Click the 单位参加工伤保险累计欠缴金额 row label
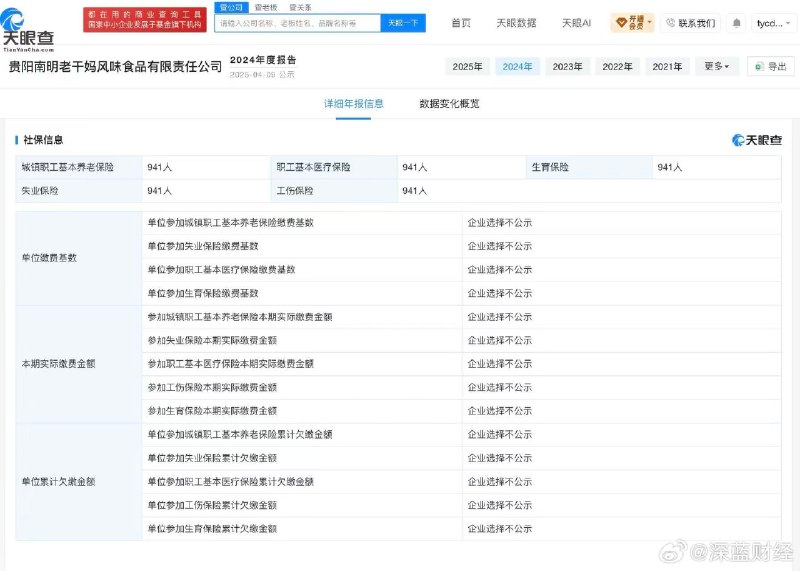Viewport: 800px width, 571px height. (x=212, y=505)
